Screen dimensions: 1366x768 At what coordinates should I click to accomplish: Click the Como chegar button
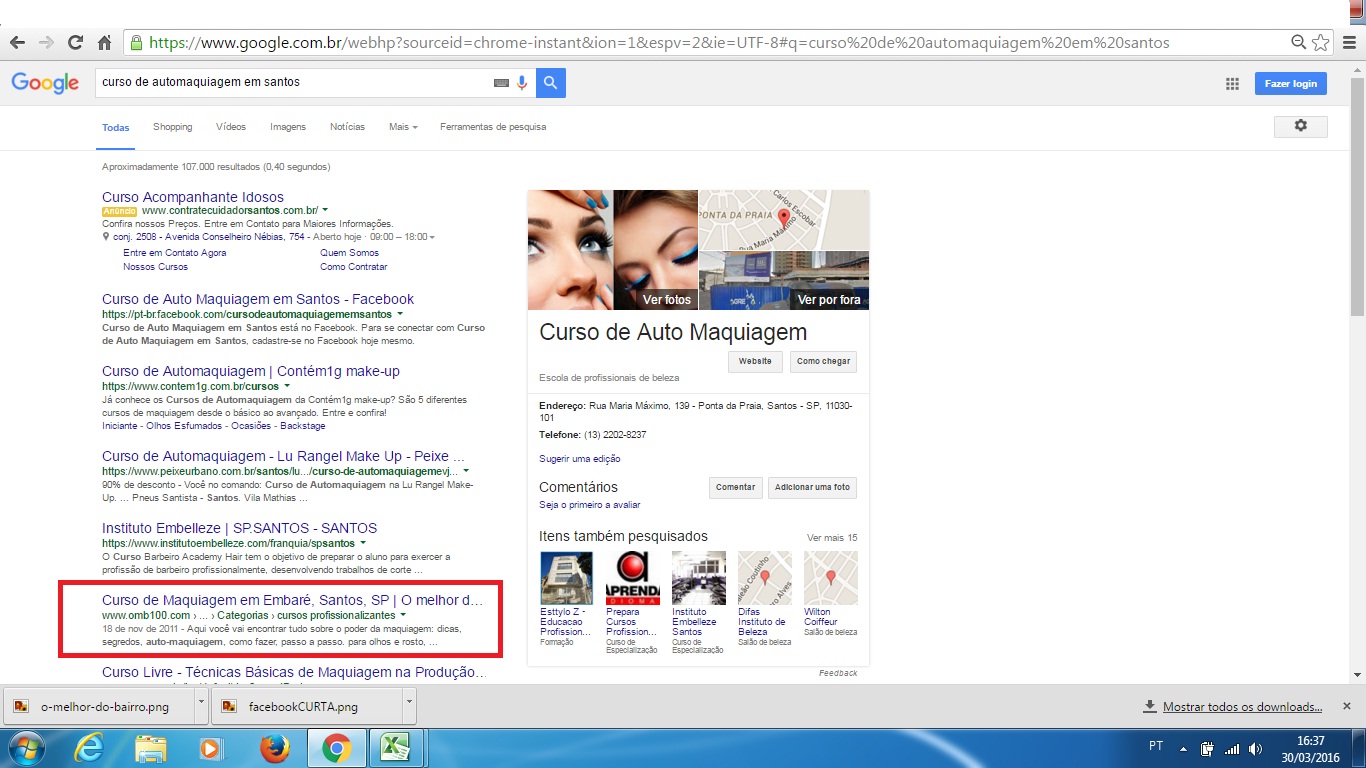[823, 361]
